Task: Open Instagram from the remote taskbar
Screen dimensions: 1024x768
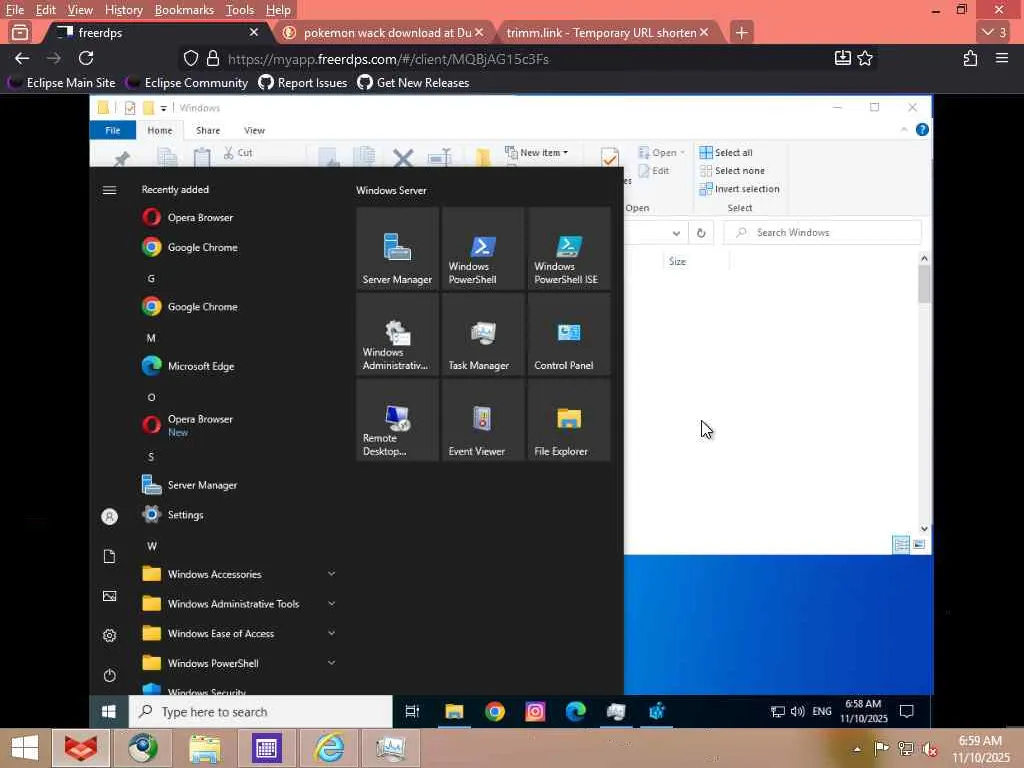Action: 535,711
